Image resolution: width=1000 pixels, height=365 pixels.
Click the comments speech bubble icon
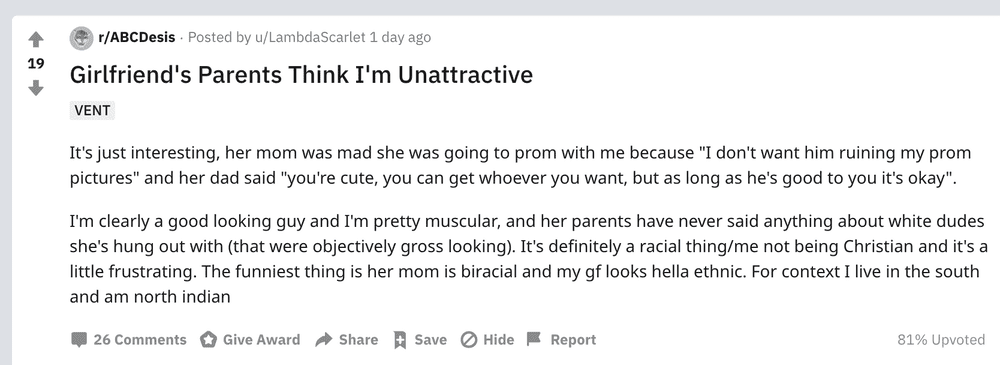[79, 339]
